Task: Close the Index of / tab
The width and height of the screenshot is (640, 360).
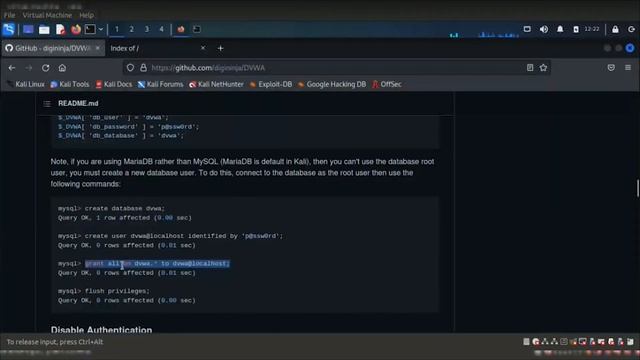Action: click(203, 48)
